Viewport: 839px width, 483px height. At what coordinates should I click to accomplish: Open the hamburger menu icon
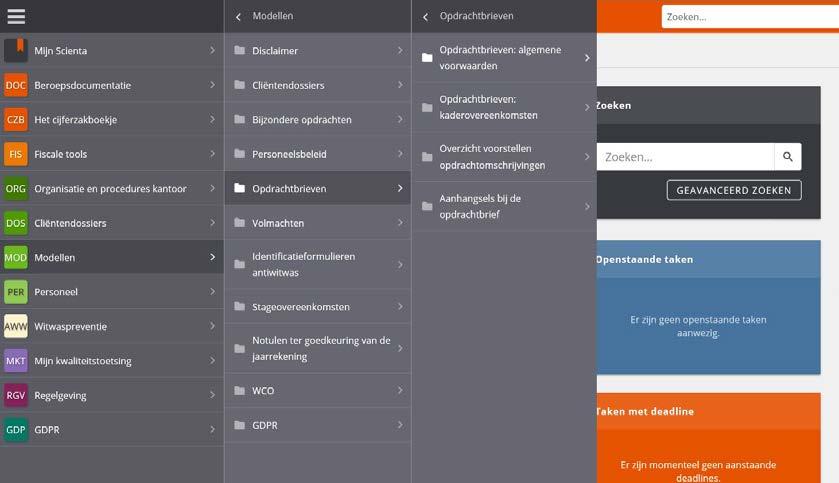coord(16,17)
